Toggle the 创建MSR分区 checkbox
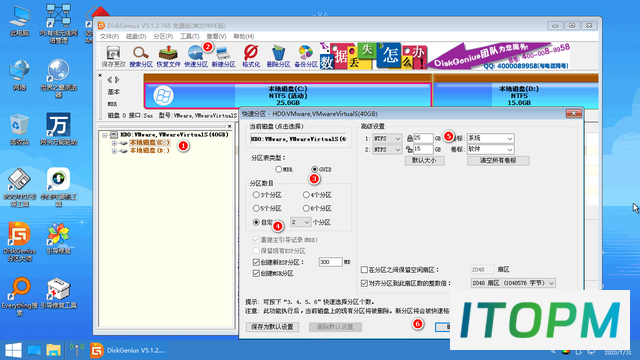Viewport: 640px width, 360px height. [256, 273]
